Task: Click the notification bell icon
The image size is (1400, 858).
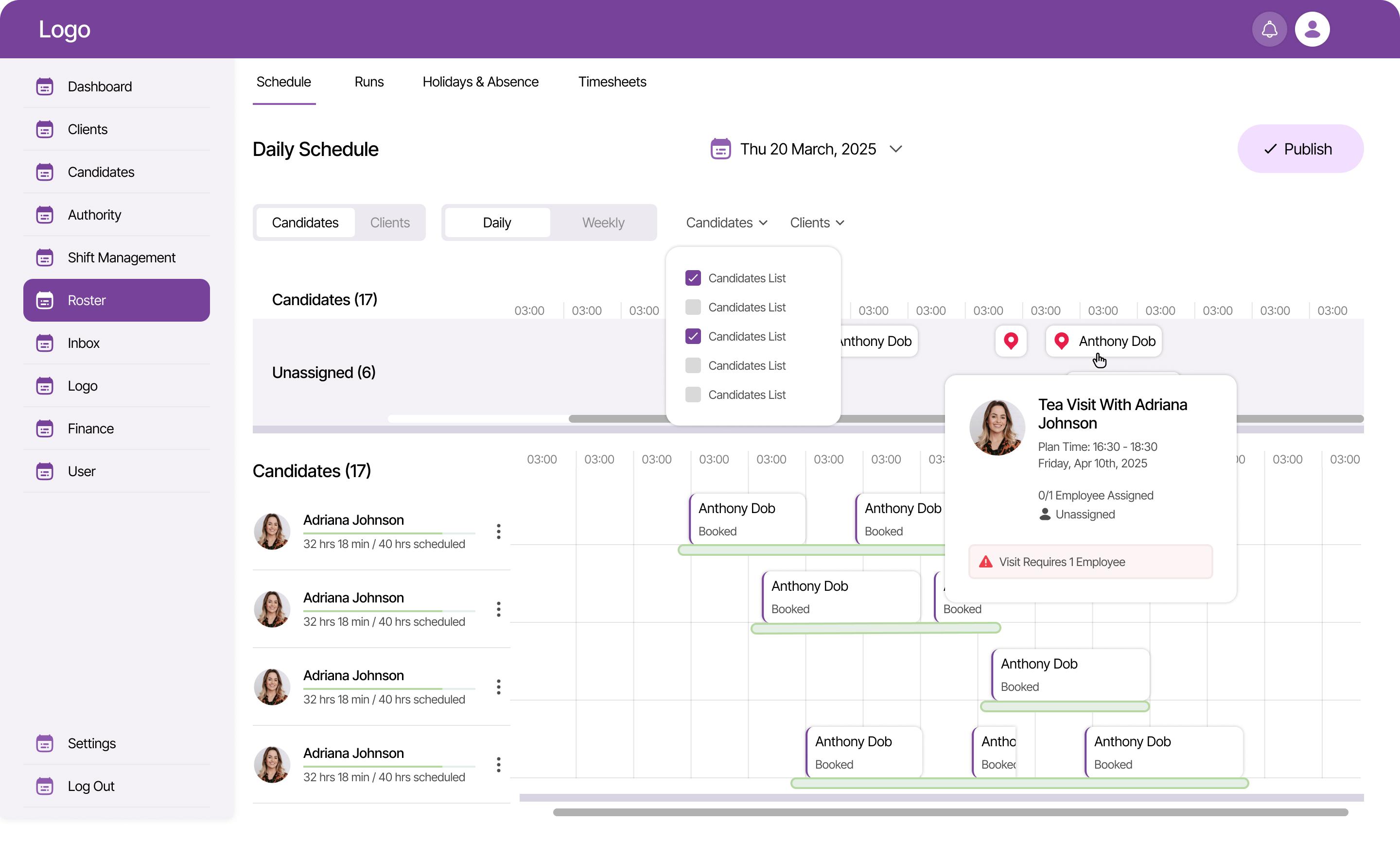Action: click(1269, 29)
